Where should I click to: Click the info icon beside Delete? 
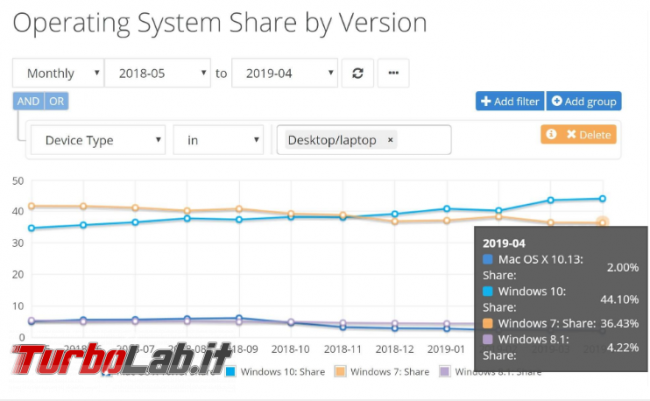click(551, 134)
